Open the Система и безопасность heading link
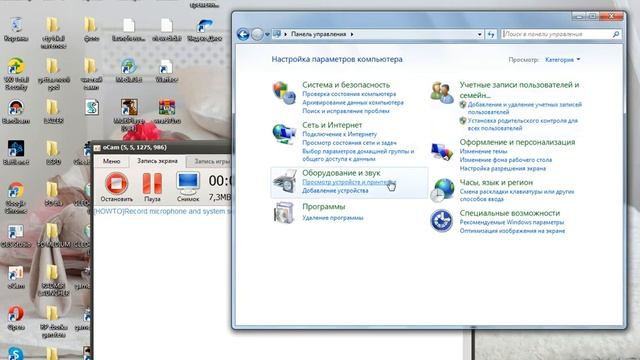Image resolution: width=640 pixels, height=360 pixels. [346, 85]
